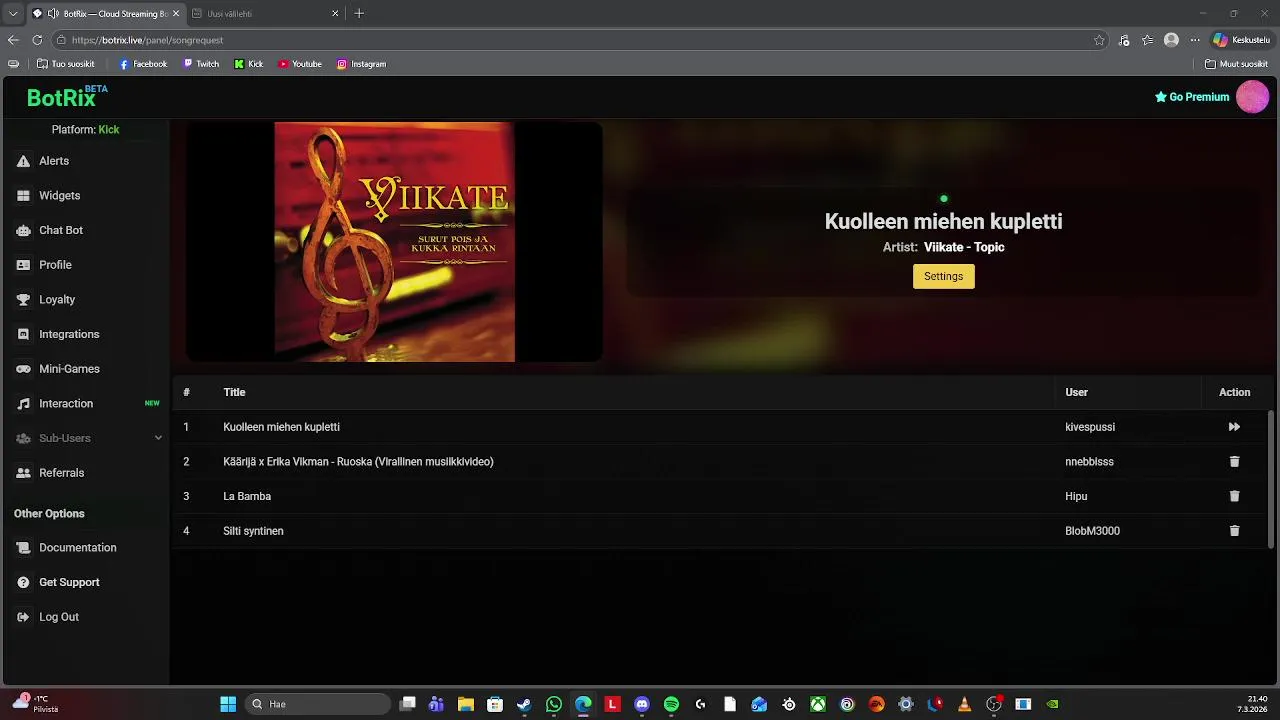Click the Title column header
Viewport: 1280px width, 720px height.
(234, 392)
